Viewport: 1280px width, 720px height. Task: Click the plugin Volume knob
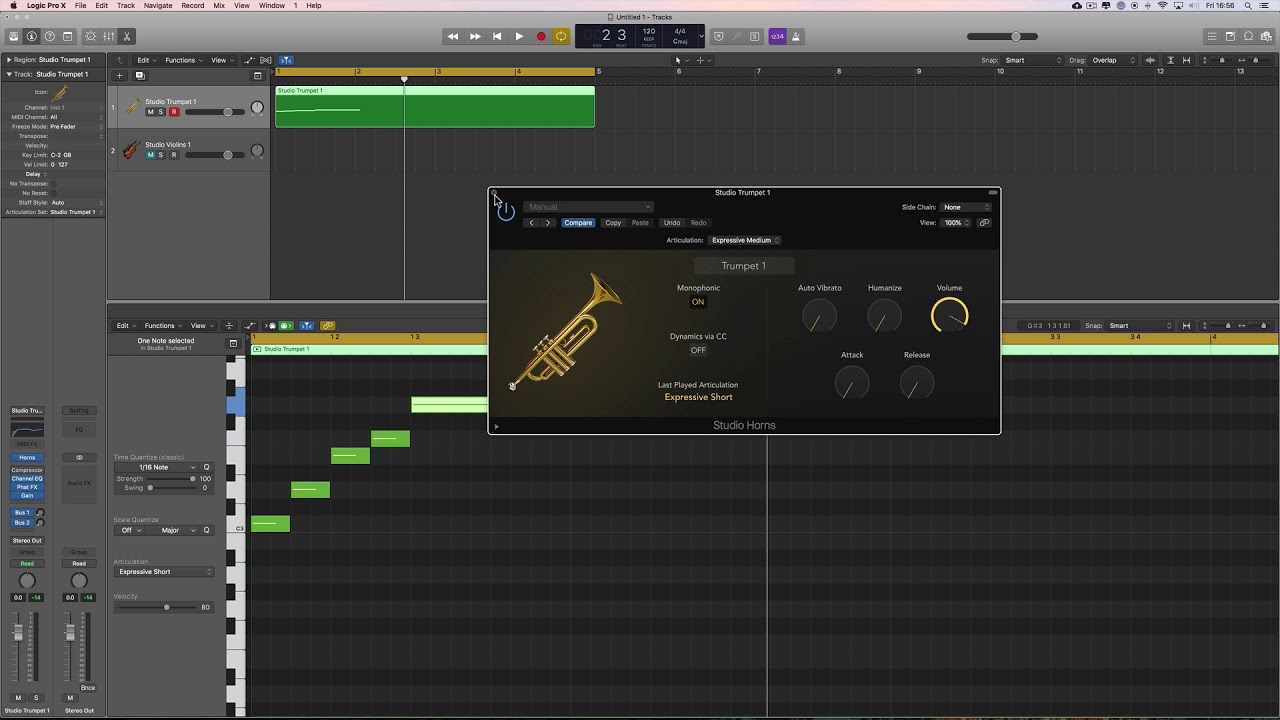tap(949, 316)
